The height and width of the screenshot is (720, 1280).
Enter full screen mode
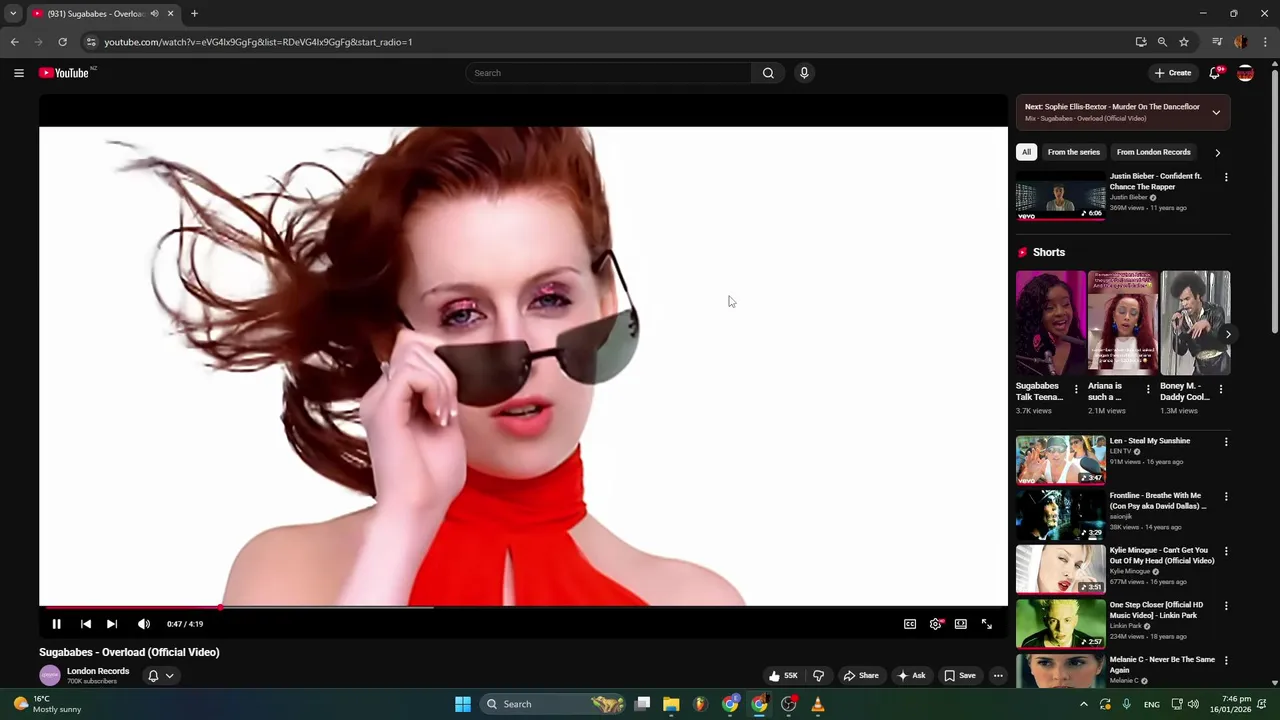[987, 624]
